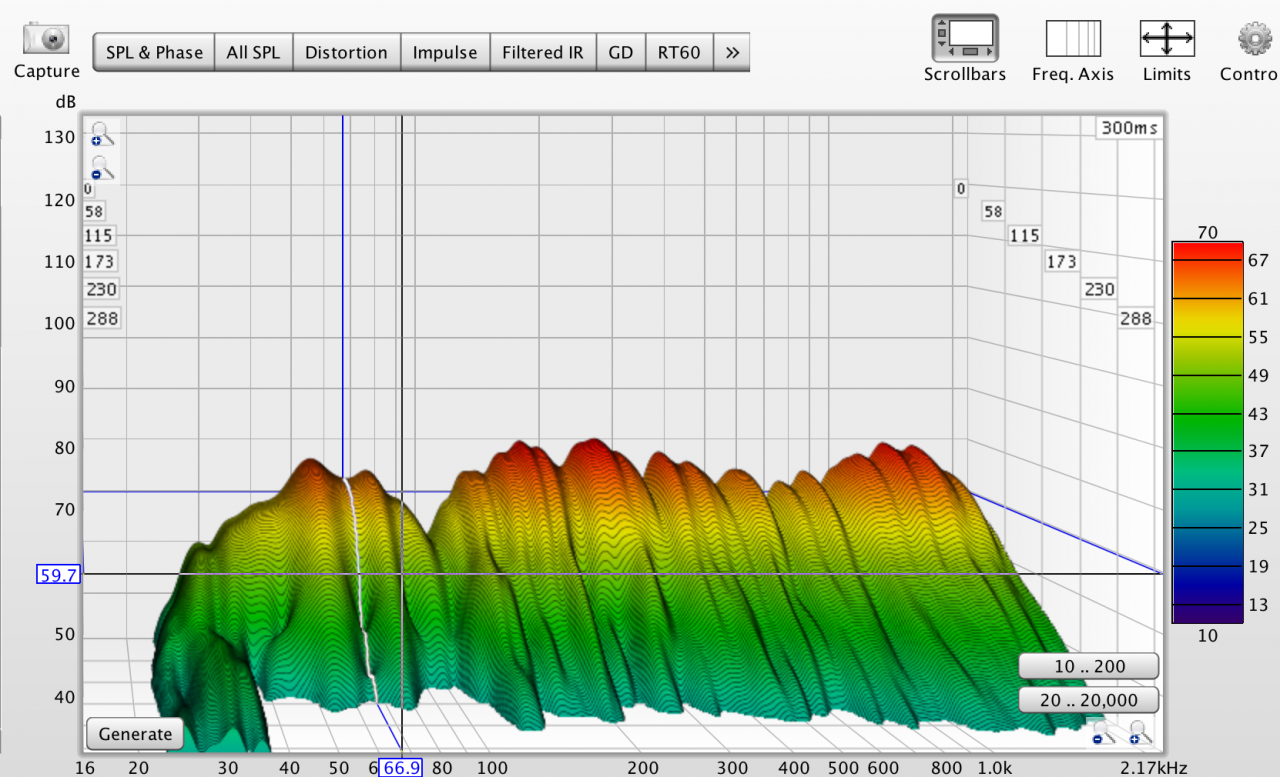Screen dimensions: 1280x777
Task: Click the 130 value on the dB axis
Action: pos(60,137)
